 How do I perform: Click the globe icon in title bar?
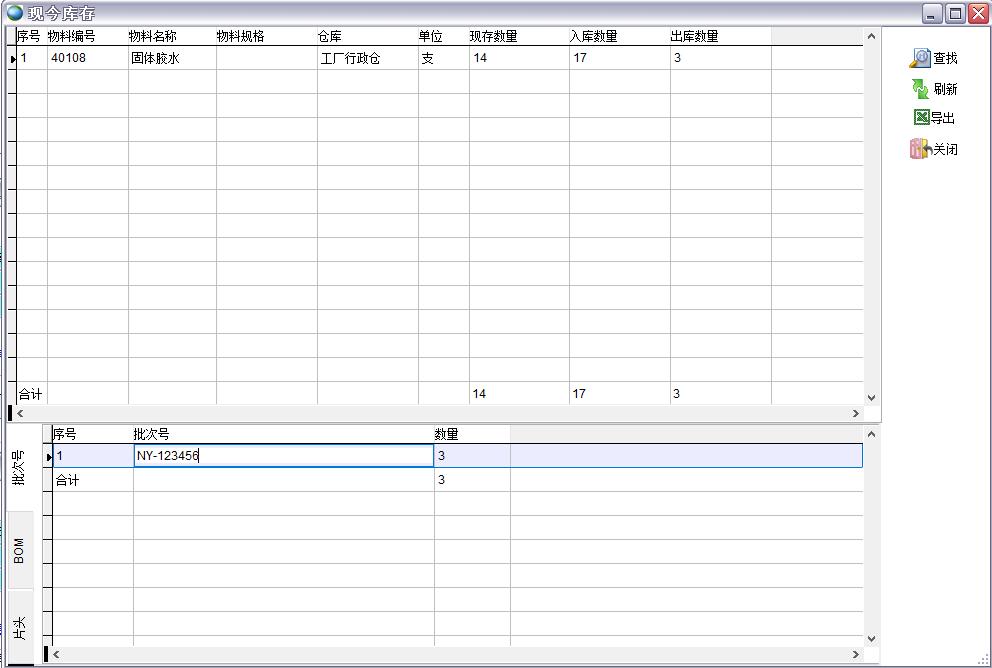15,13
